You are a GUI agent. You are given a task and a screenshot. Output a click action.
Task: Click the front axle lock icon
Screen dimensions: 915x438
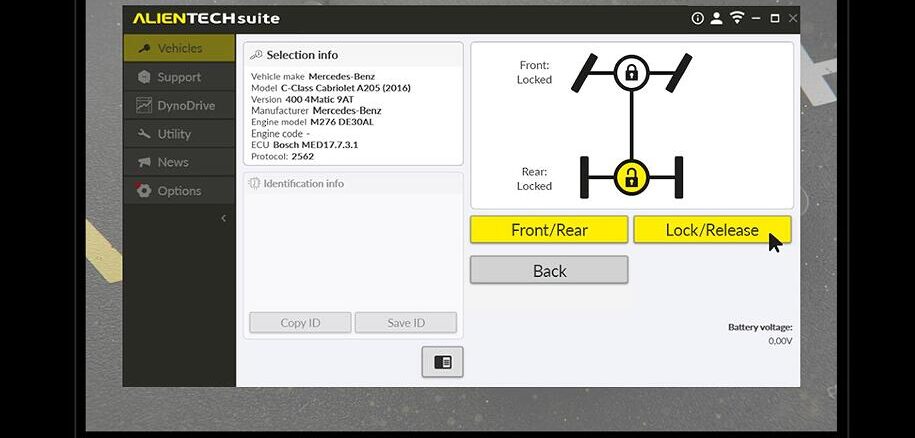[631, 73]
